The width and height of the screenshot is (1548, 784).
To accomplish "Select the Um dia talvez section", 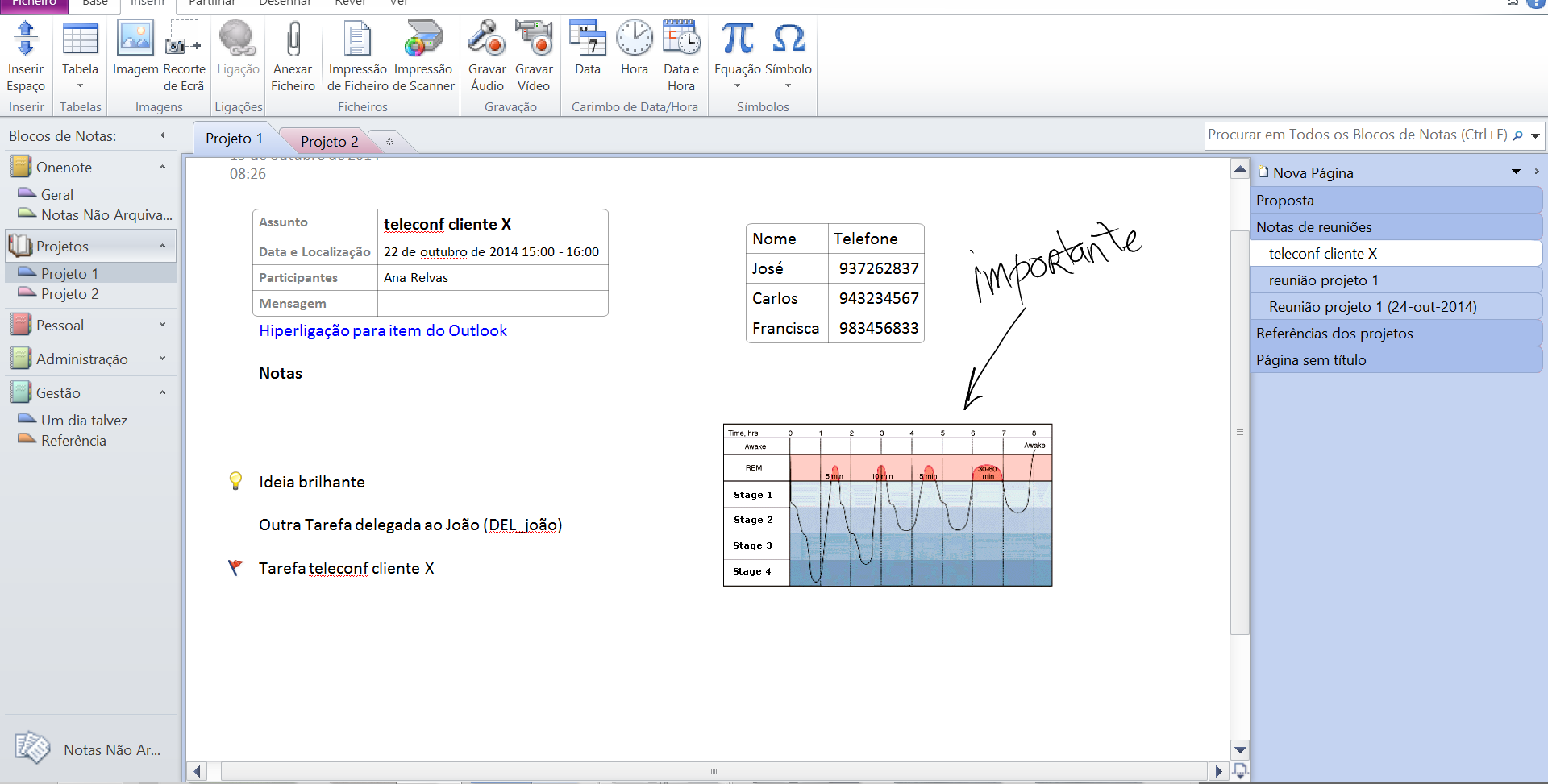I will pos(84,420).
